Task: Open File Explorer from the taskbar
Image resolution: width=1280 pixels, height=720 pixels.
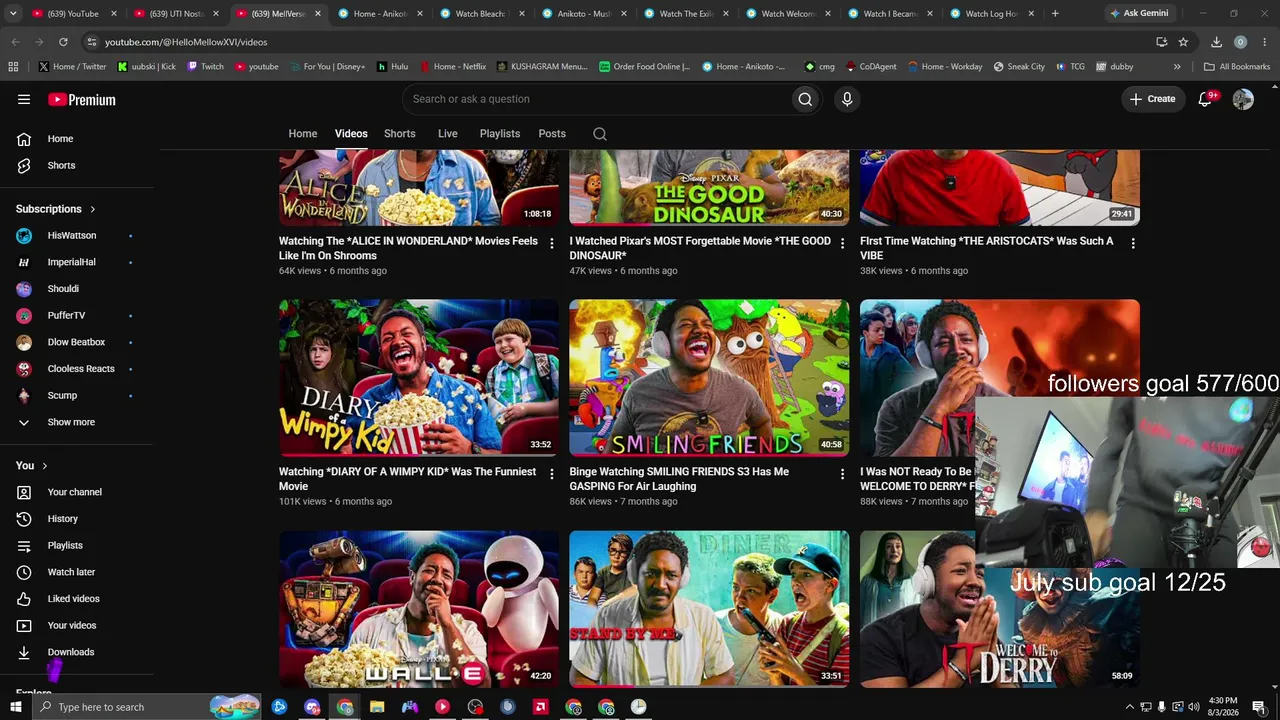Action: point(377,707)
